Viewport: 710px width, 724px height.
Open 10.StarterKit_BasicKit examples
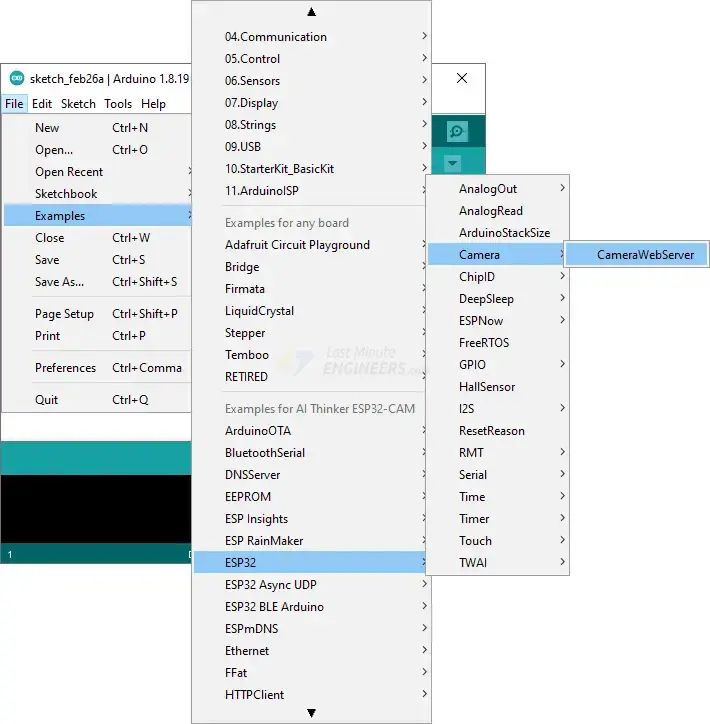tap(312, 169)
